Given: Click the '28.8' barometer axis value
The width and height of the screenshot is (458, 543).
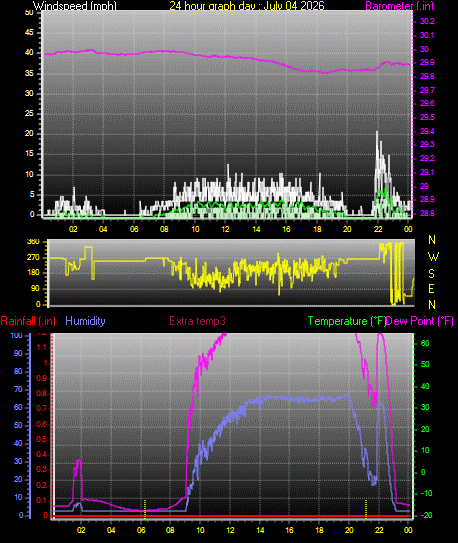Looking at the screenshot, I should pyautogui.click(x=427, y=213).
